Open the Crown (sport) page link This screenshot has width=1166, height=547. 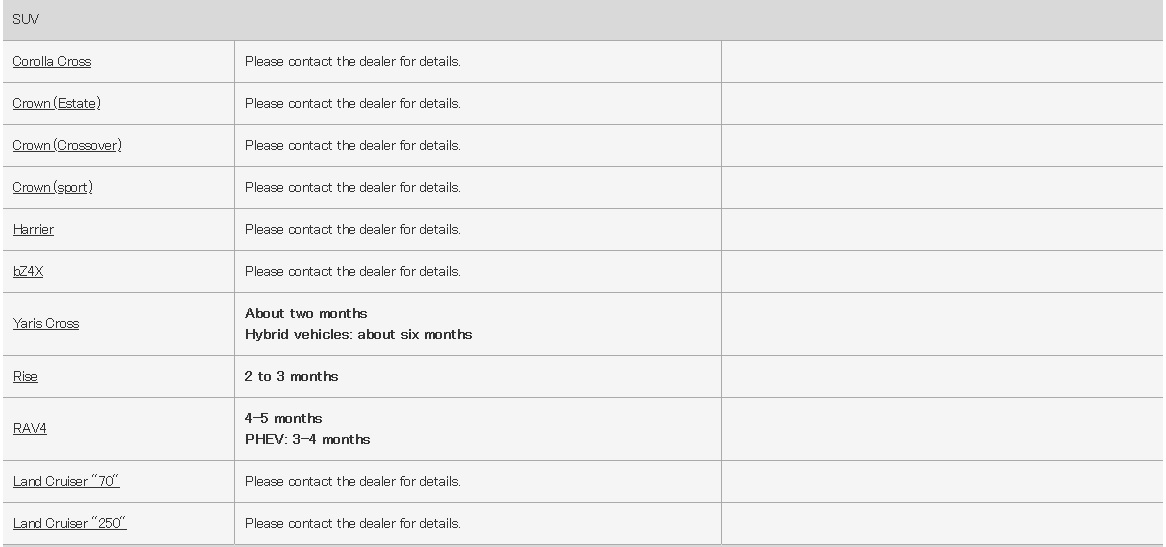(52, 188)
